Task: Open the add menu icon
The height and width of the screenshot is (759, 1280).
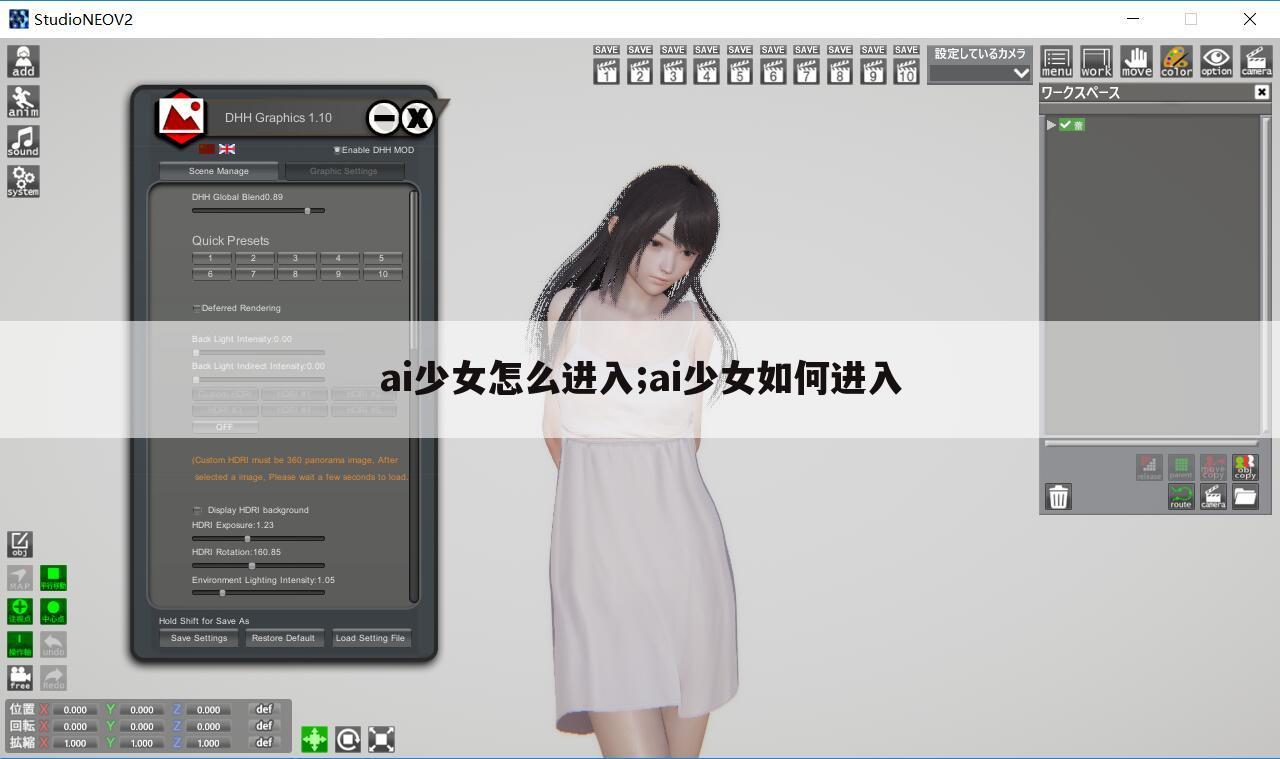Action: 23,61
